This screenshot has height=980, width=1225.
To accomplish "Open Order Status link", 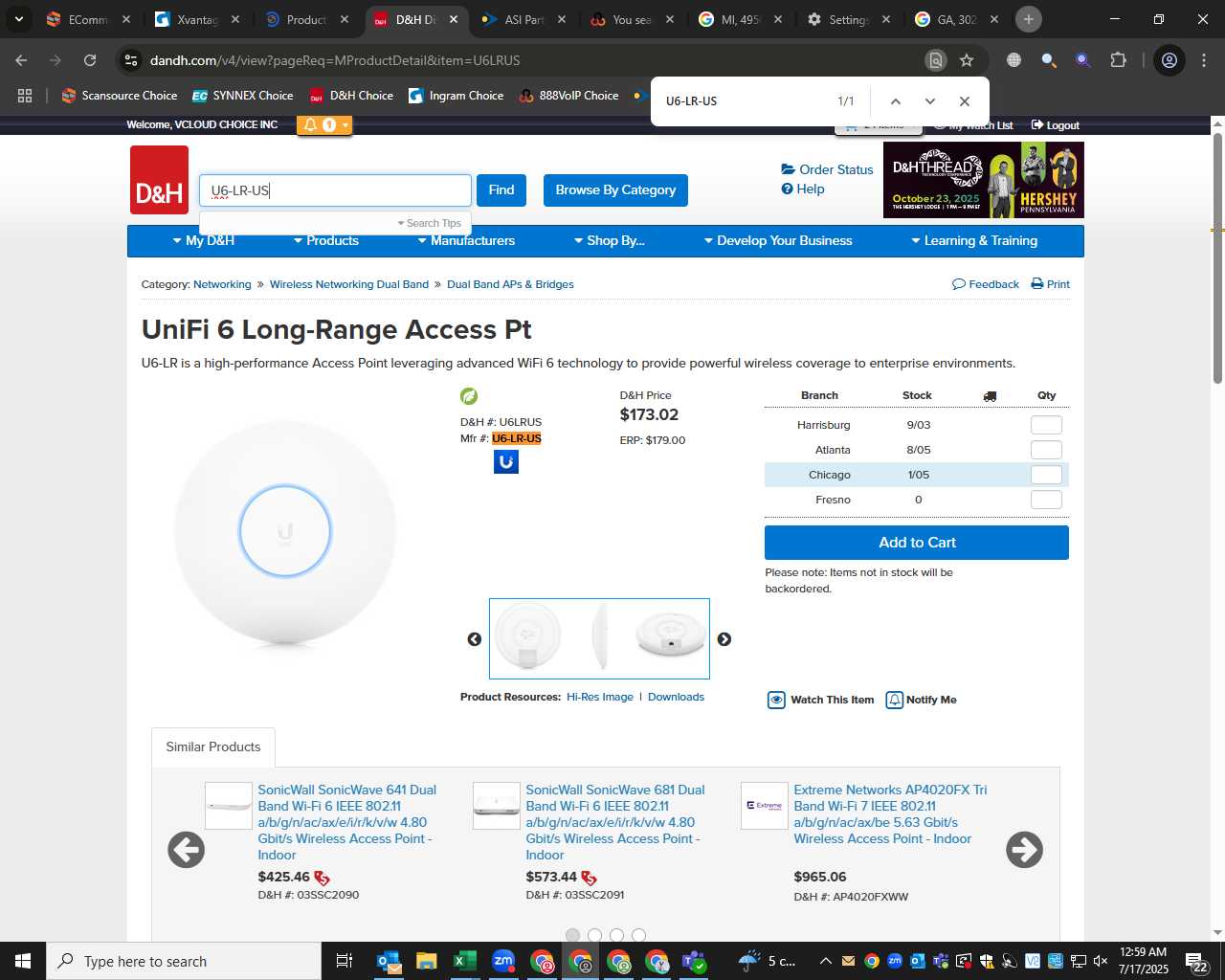I will point(828,169).
